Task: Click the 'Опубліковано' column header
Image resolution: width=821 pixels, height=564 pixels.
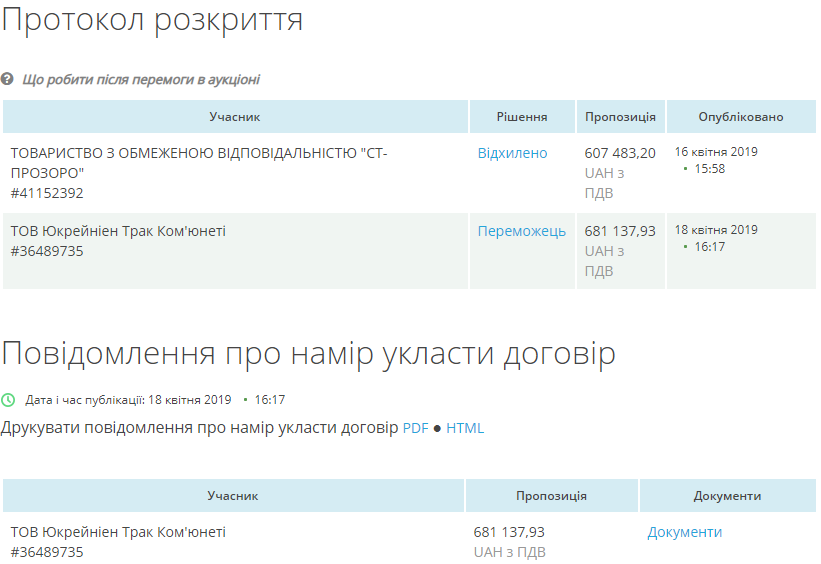Action: 740,117
